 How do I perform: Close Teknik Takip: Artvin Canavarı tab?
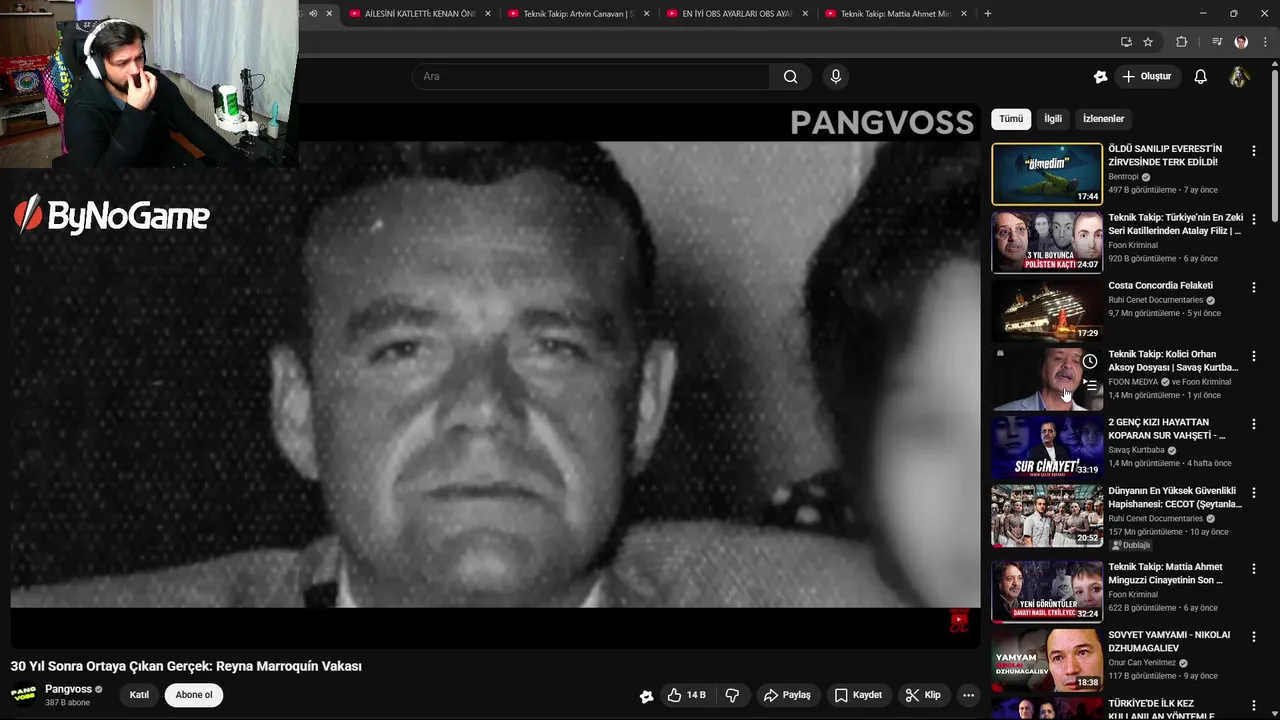click(x=646, y=13)
